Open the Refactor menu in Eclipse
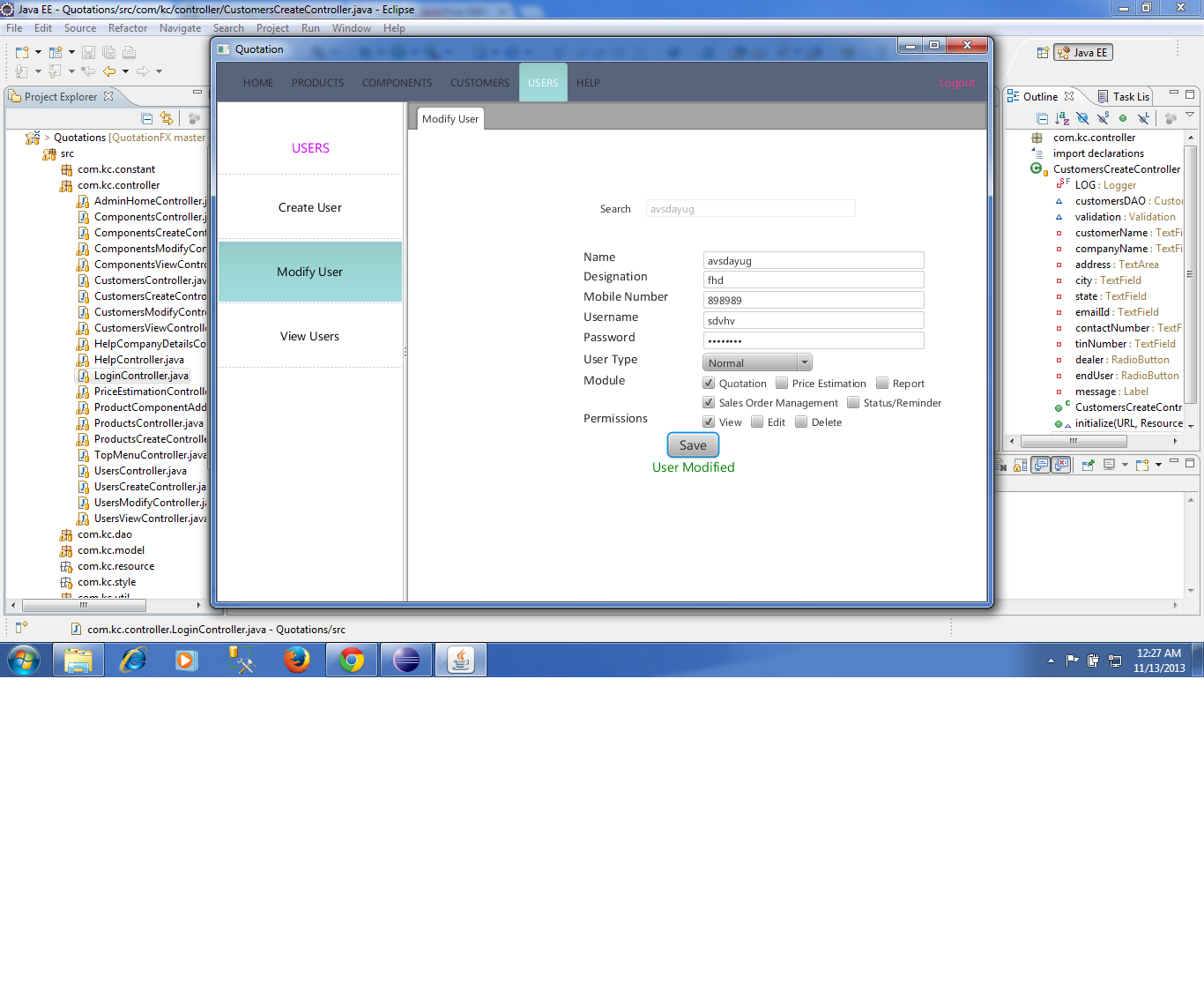 [x=128, y=28]
